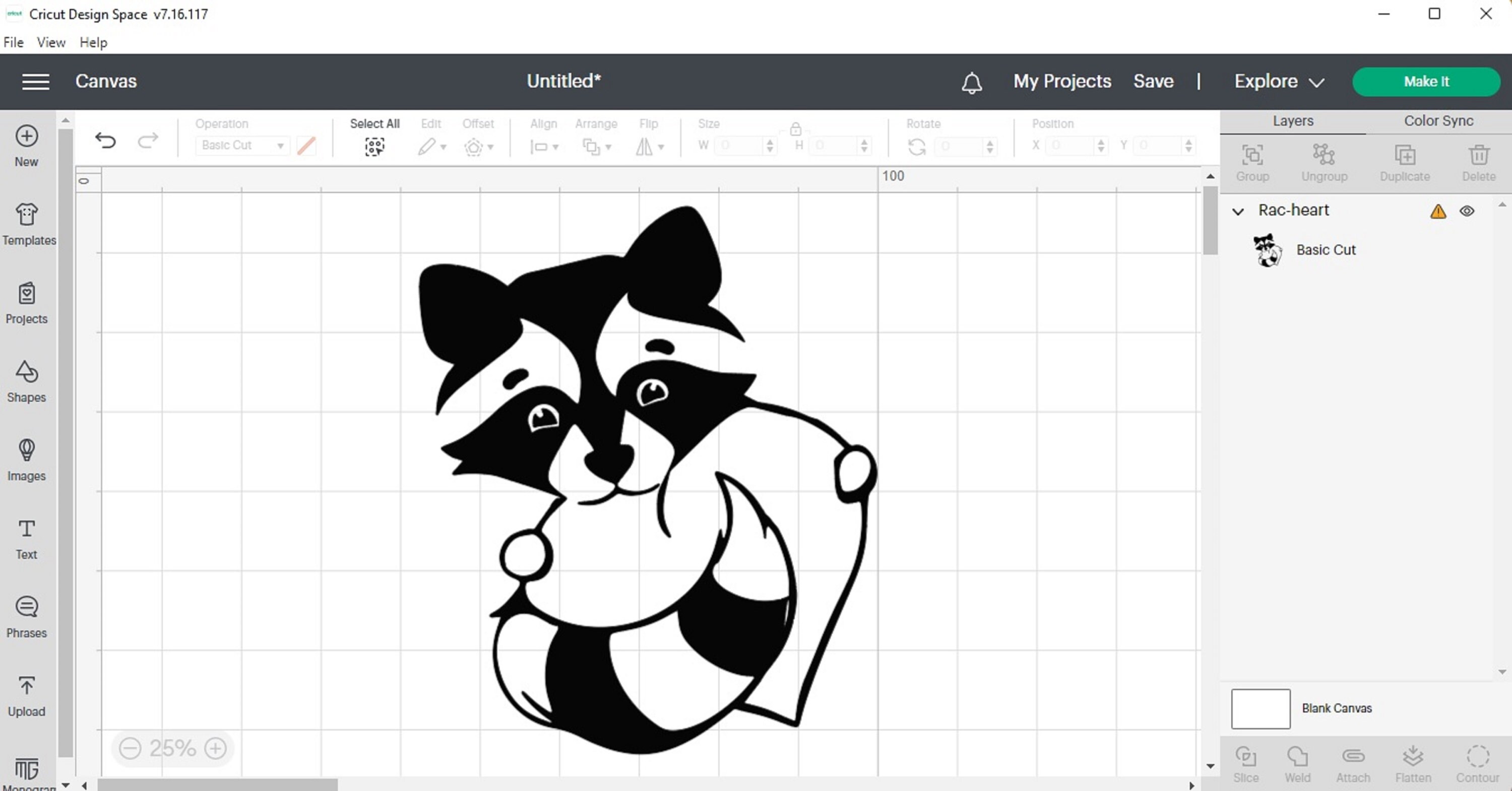Switch to the Color Sync tab
The width and height of the screenshot is (1512, 791).
1438,121
